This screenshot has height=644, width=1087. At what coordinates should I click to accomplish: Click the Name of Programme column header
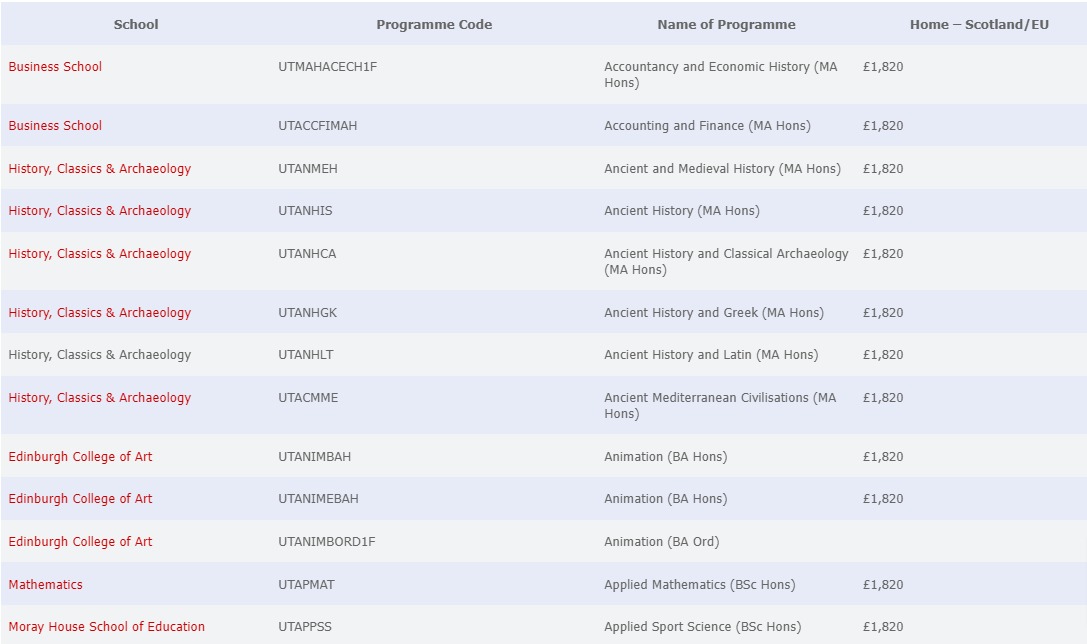point(726,25)
